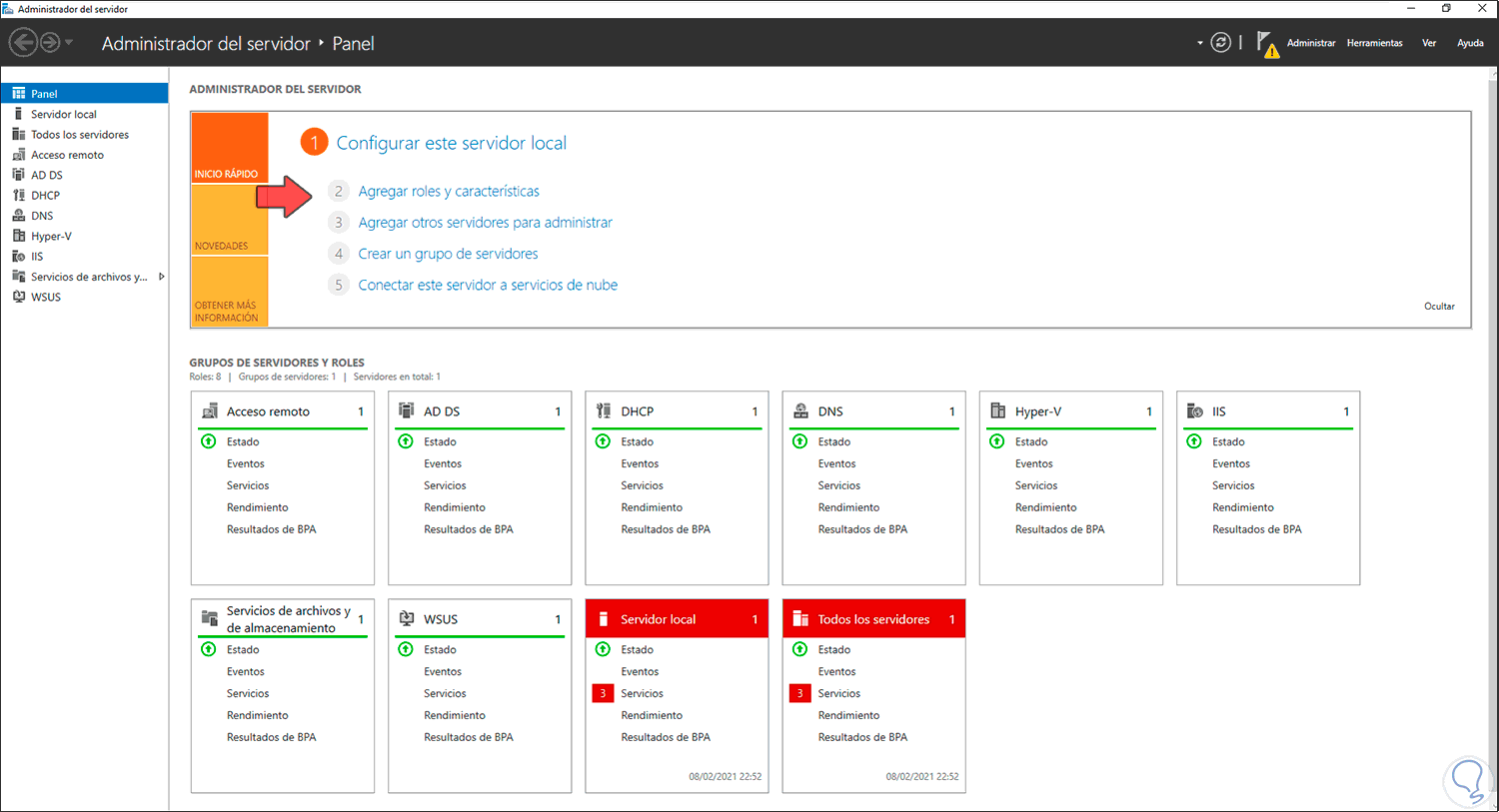
Task: Click the Acceso remoto tile icon
Action: [x=209, y=411]
